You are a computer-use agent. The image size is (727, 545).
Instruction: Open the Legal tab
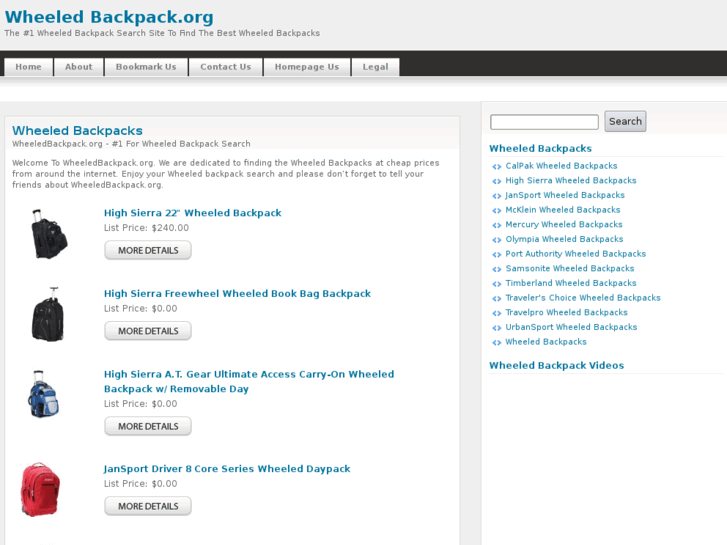pos(375,67)
